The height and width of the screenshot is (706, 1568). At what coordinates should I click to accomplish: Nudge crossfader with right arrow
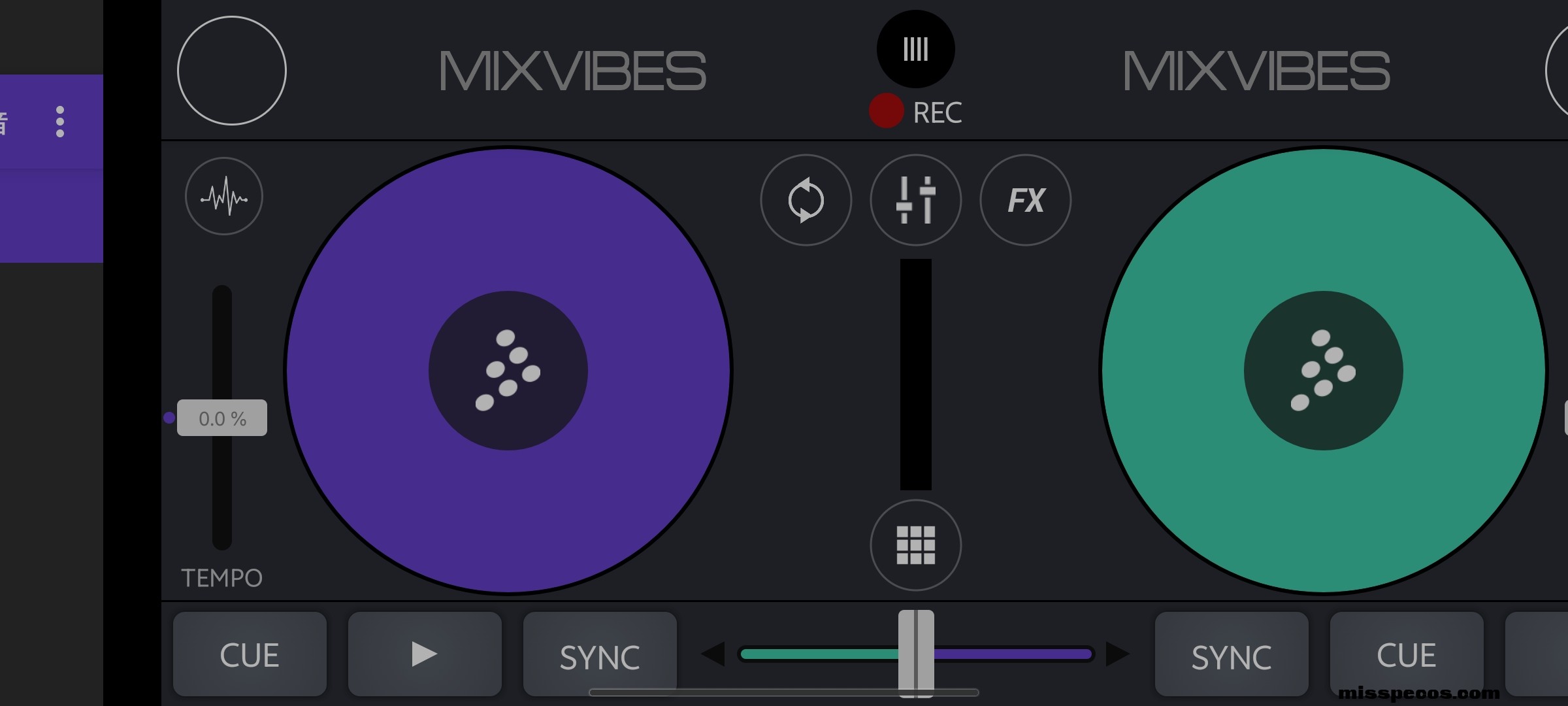pos(1117,654)
